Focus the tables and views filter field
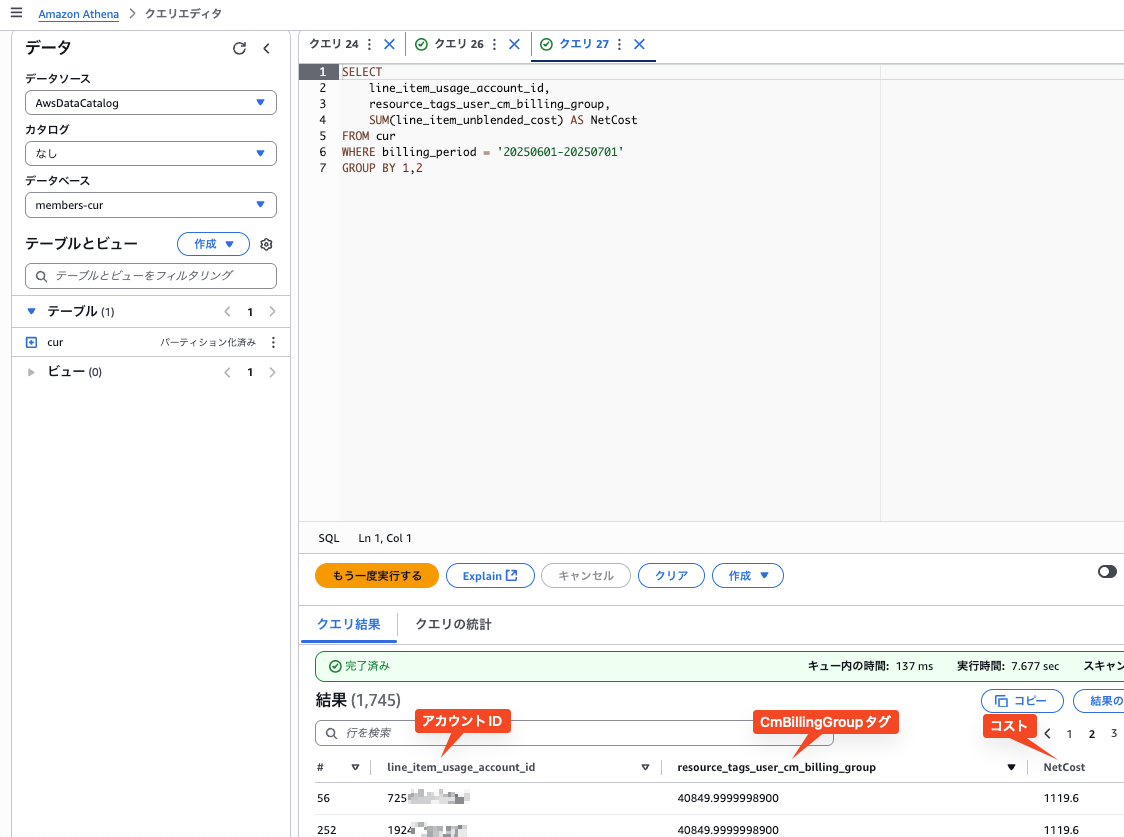Screen dimensions: 1124x837 pos(151,276)
